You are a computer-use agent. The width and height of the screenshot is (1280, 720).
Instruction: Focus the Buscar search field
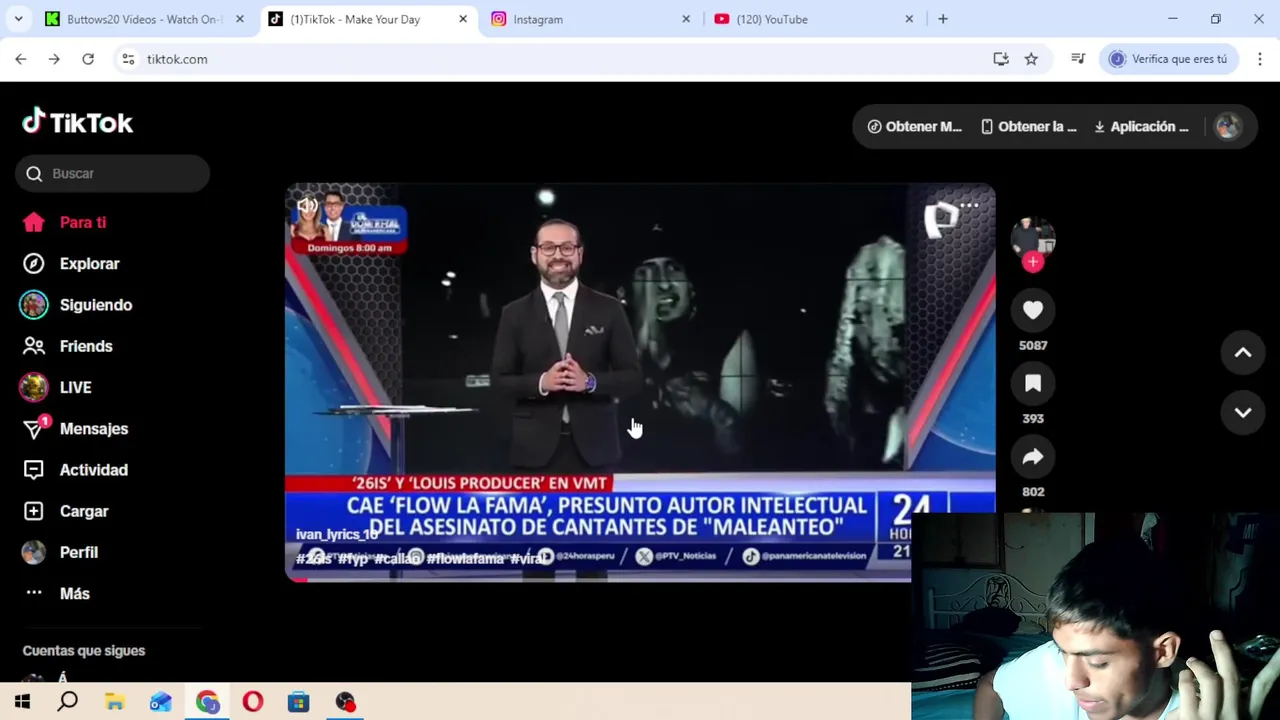tap(112, 173)
